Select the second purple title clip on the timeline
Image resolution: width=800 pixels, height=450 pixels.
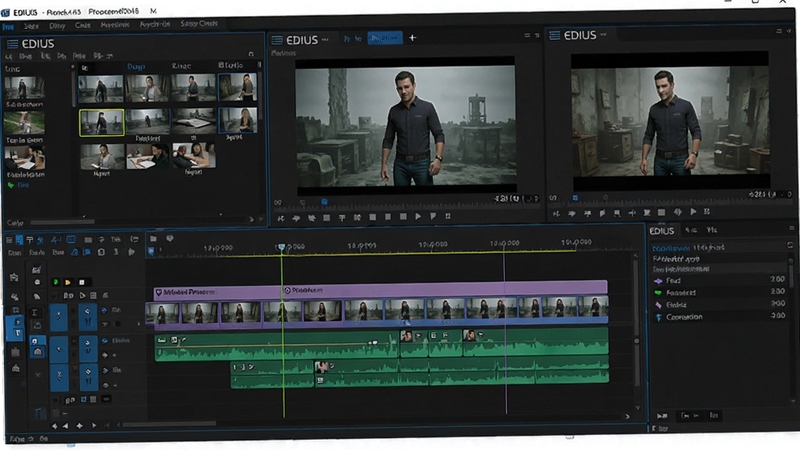445,290
